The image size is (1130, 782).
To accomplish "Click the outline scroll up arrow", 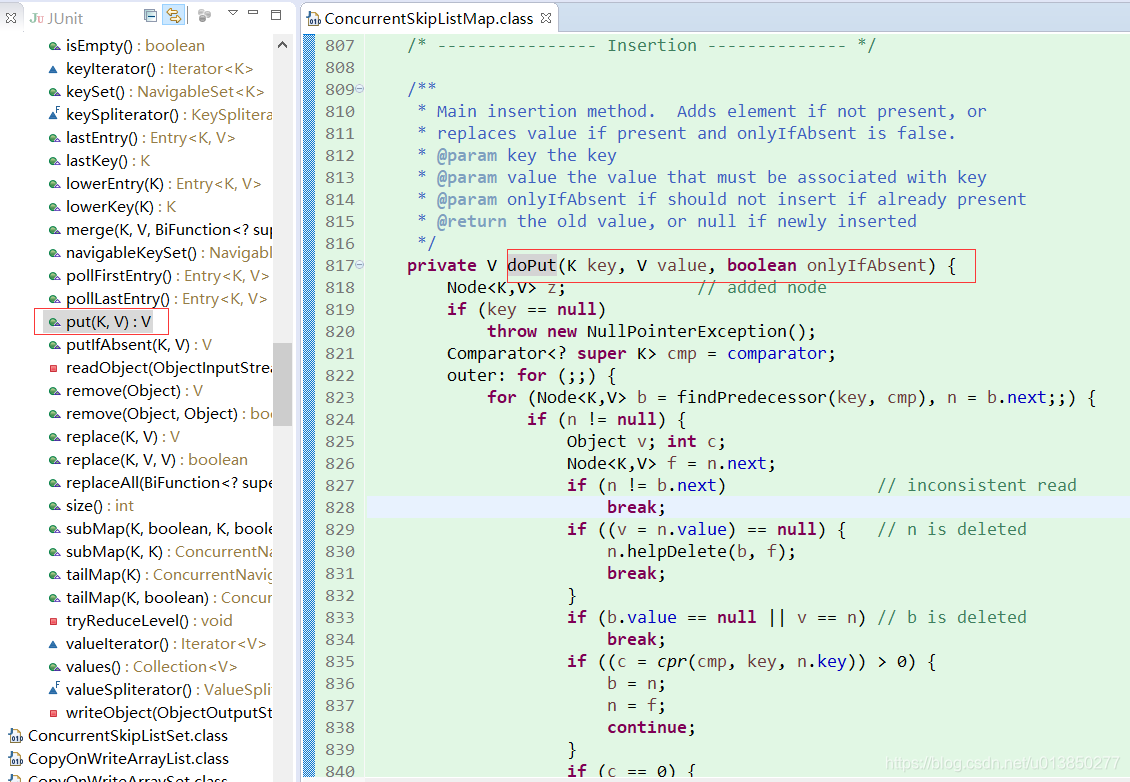I will click(x=282, y=45).
